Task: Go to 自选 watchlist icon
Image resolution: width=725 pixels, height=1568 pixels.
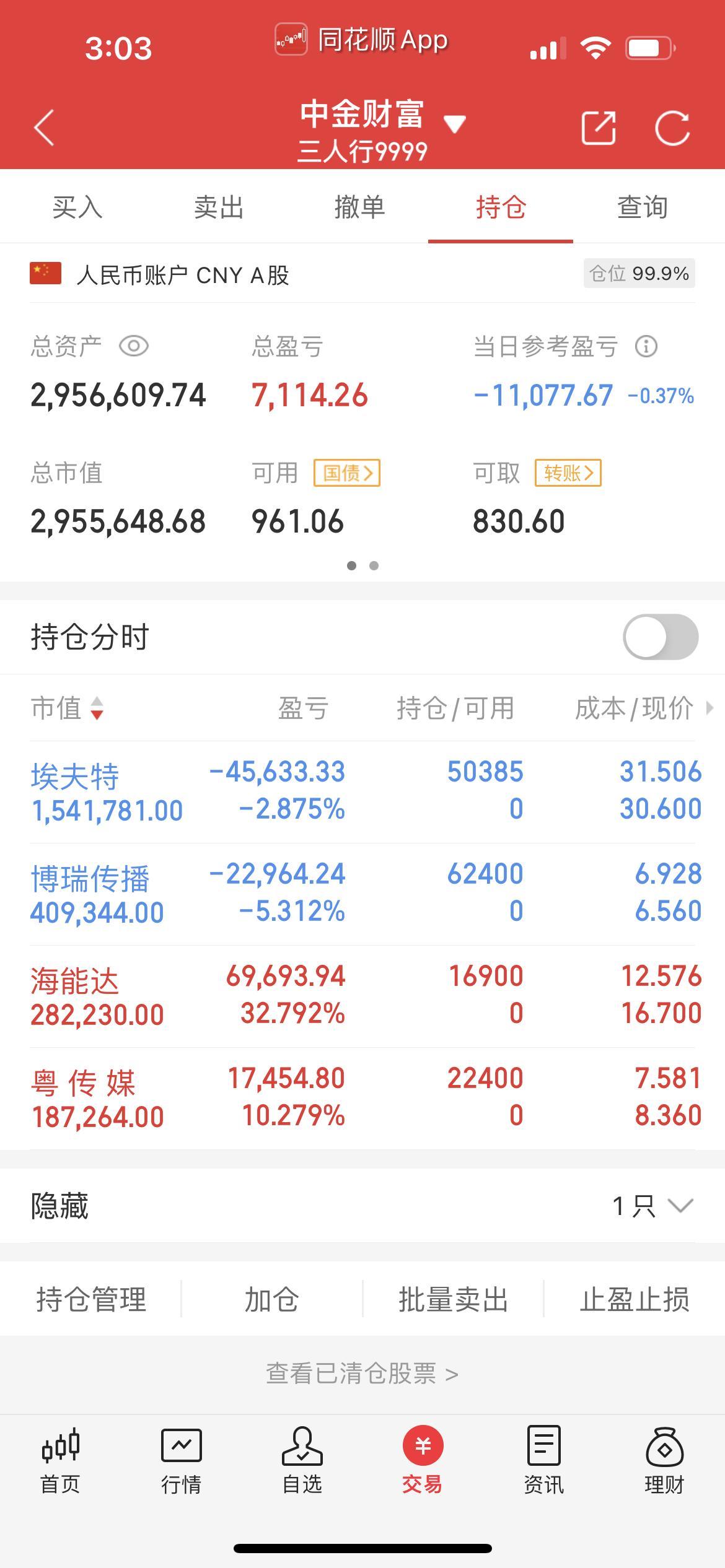Action: [302, 1460]
